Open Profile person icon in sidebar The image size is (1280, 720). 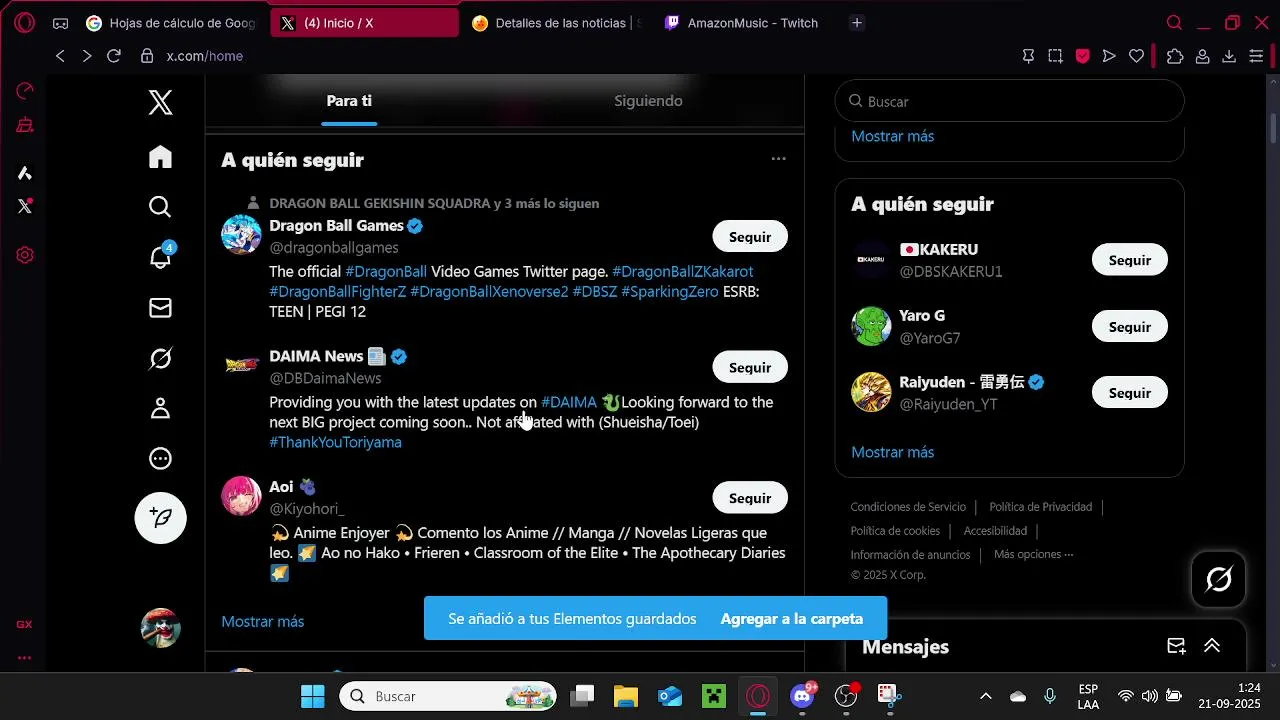tap(160, 408)
